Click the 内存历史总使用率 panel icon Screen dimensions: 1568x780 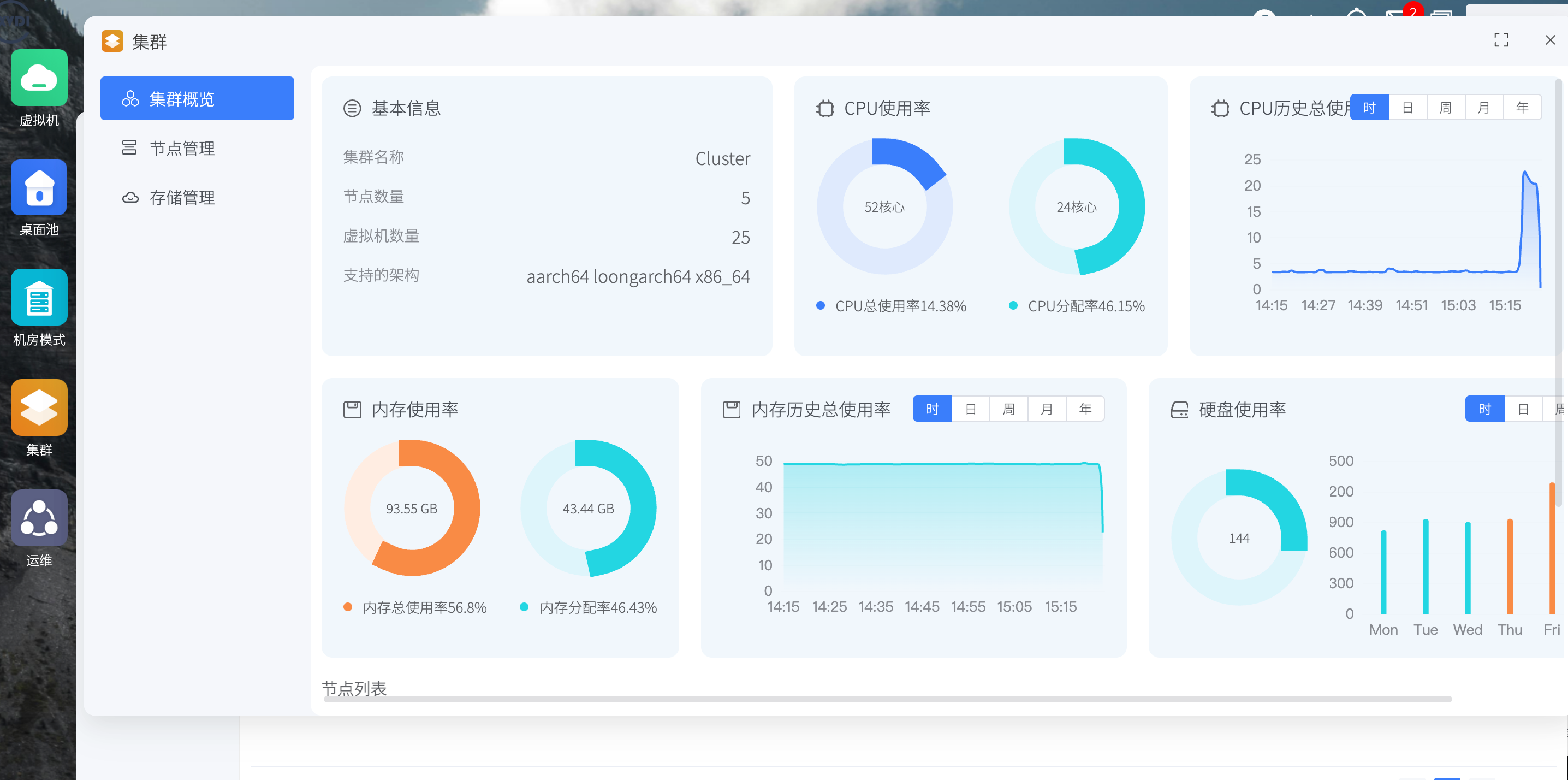click(x=732, y=410)
